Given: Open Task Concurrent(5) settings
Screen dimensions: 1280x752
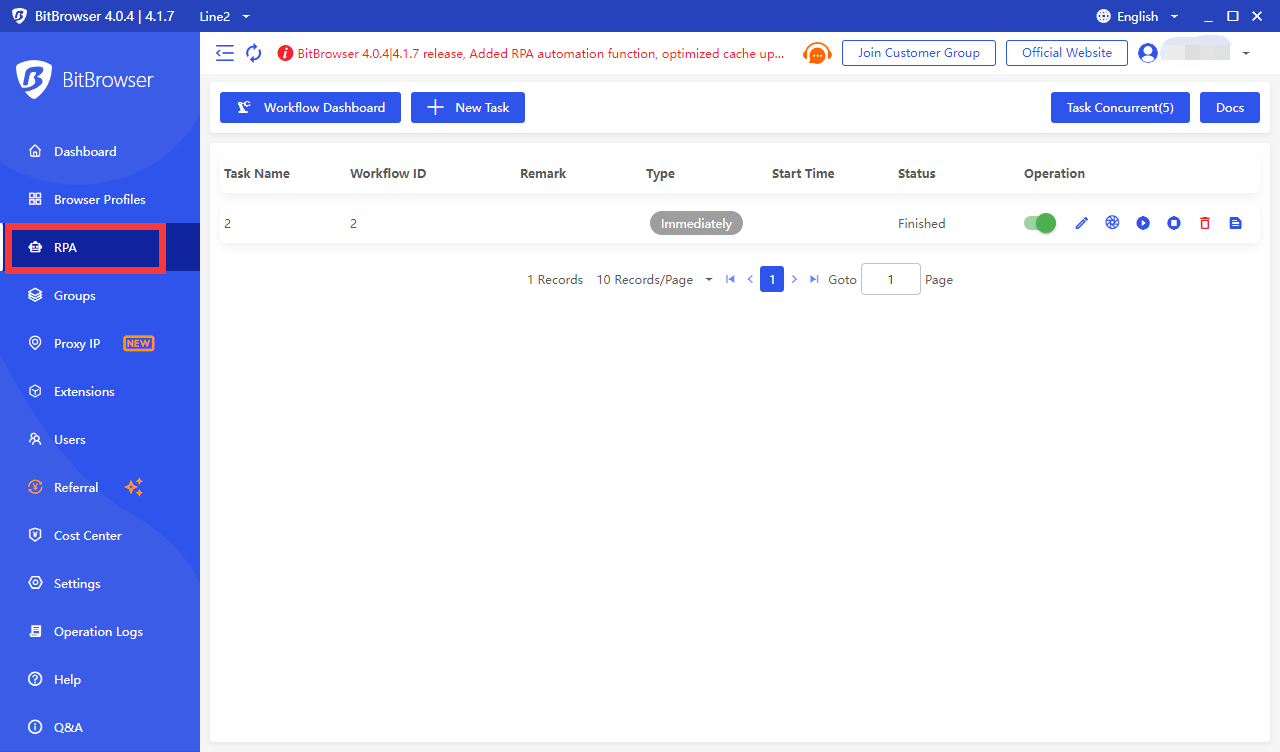Looking at the screenshot, I should [x=1120, y=107].
